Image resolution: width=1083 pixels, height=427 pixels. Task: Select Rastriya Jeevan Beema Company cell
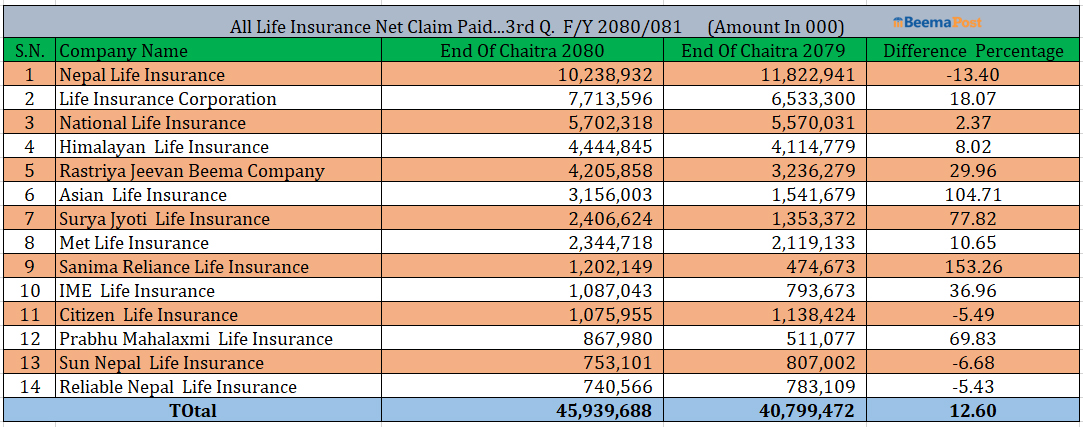coord(191,171)
